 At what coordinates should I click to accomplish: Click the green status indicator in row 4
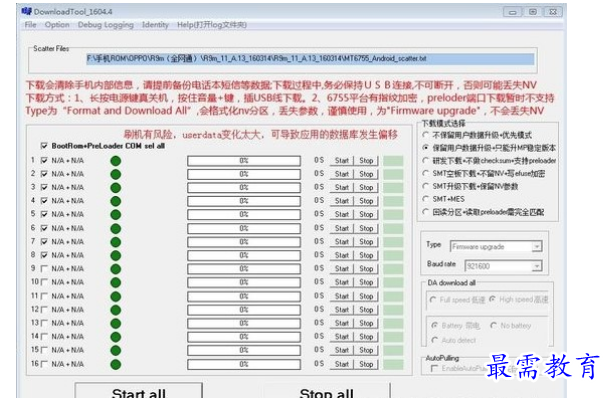[116, 201]
